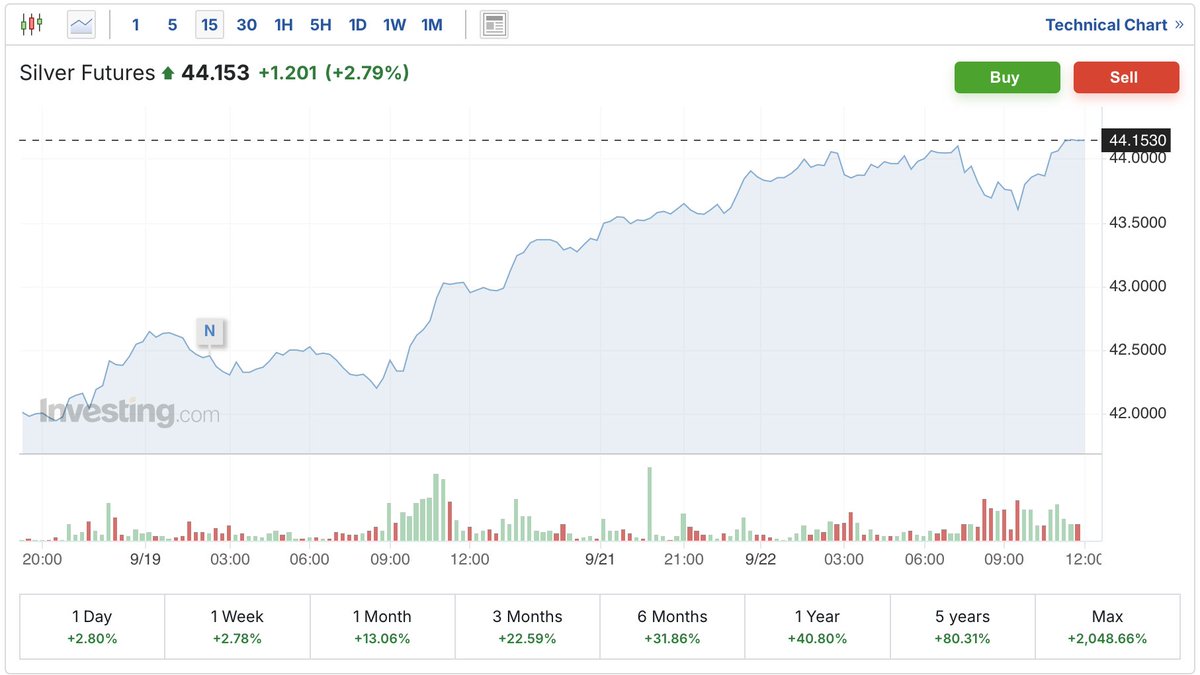Select the 1 Day performance range

point(92,627)
